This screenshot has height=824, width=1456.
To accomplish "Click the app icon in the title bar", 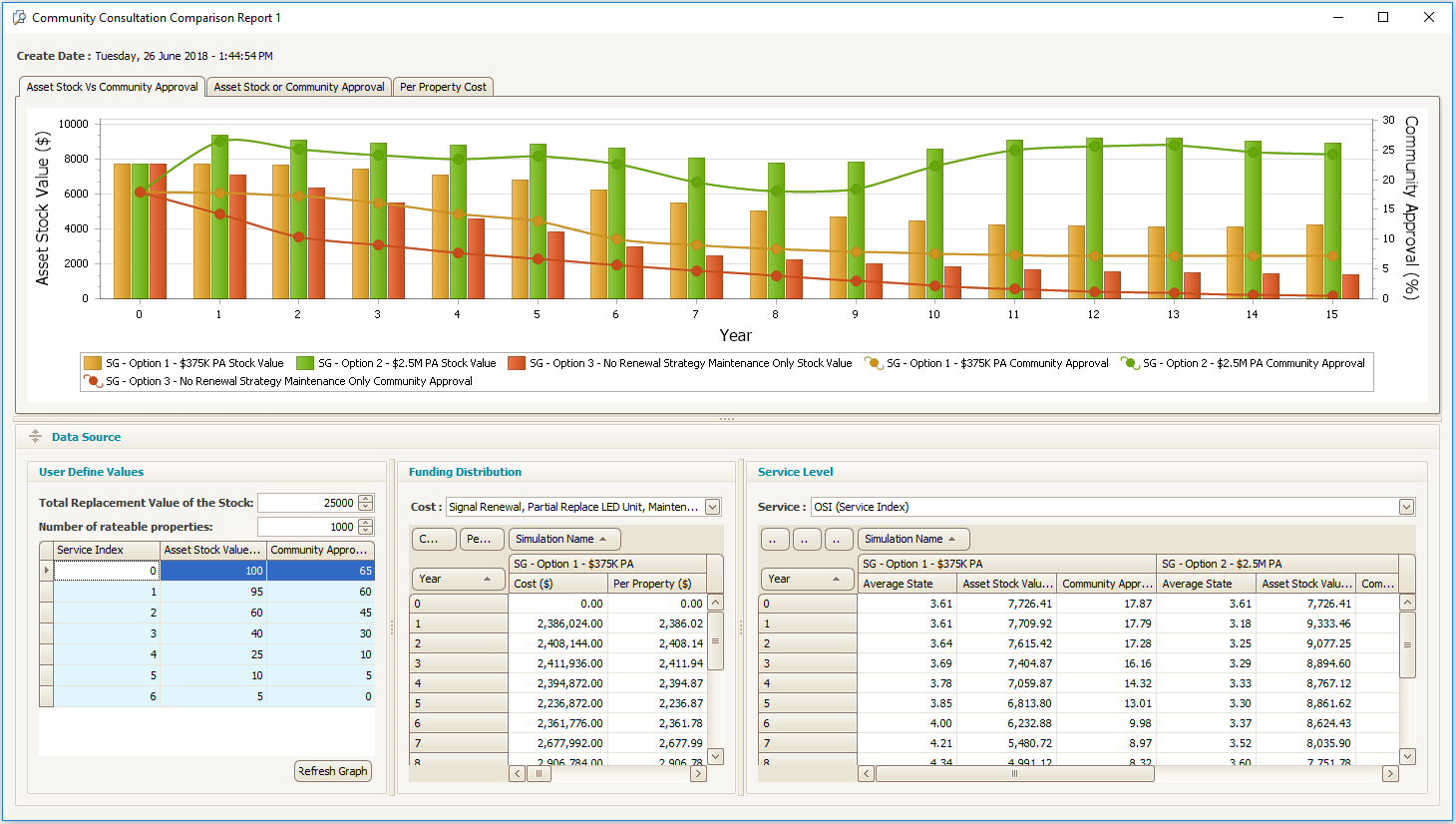I will (x=18, y=17).
